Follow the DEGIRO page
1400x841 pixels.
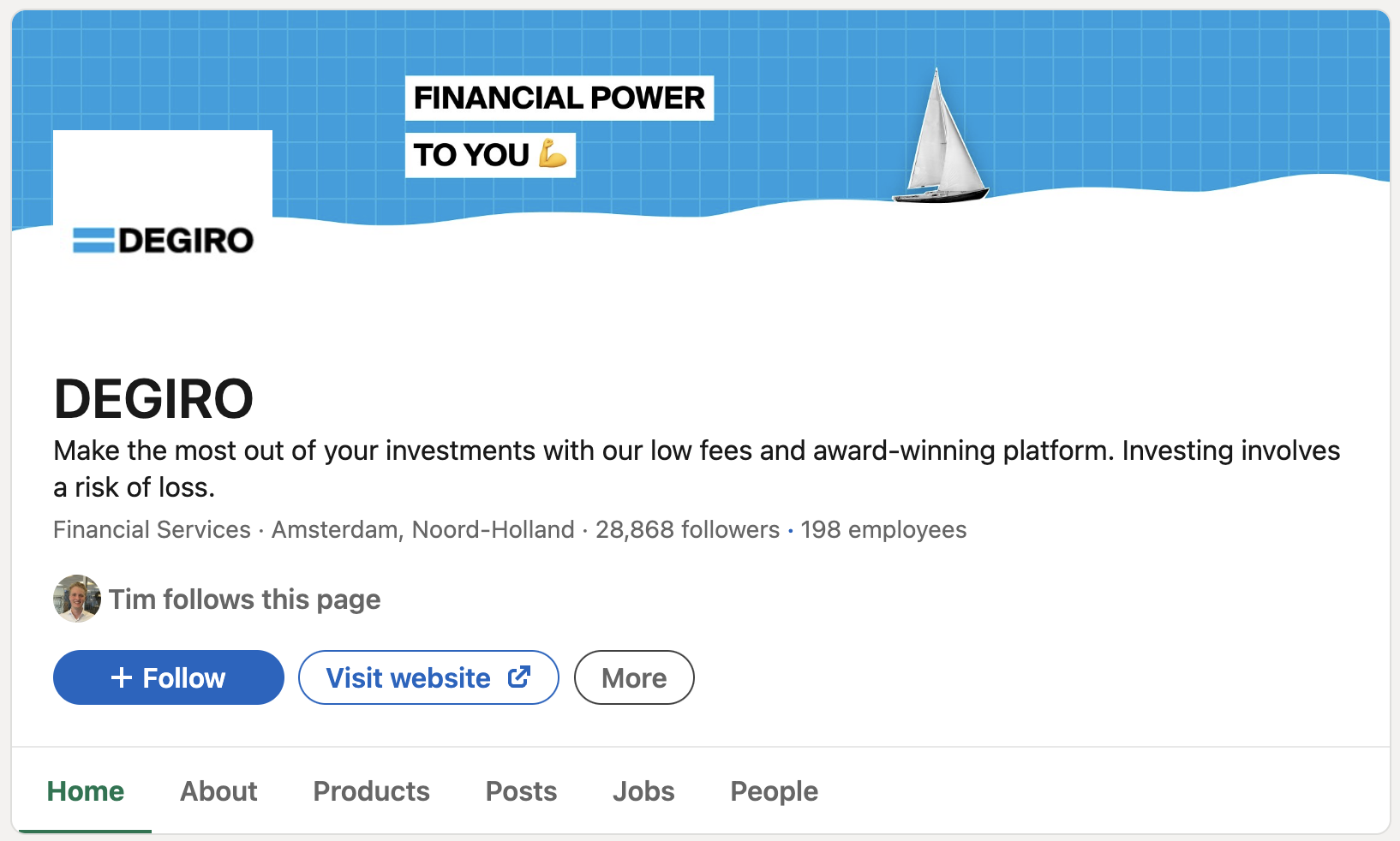pos(169,677)
